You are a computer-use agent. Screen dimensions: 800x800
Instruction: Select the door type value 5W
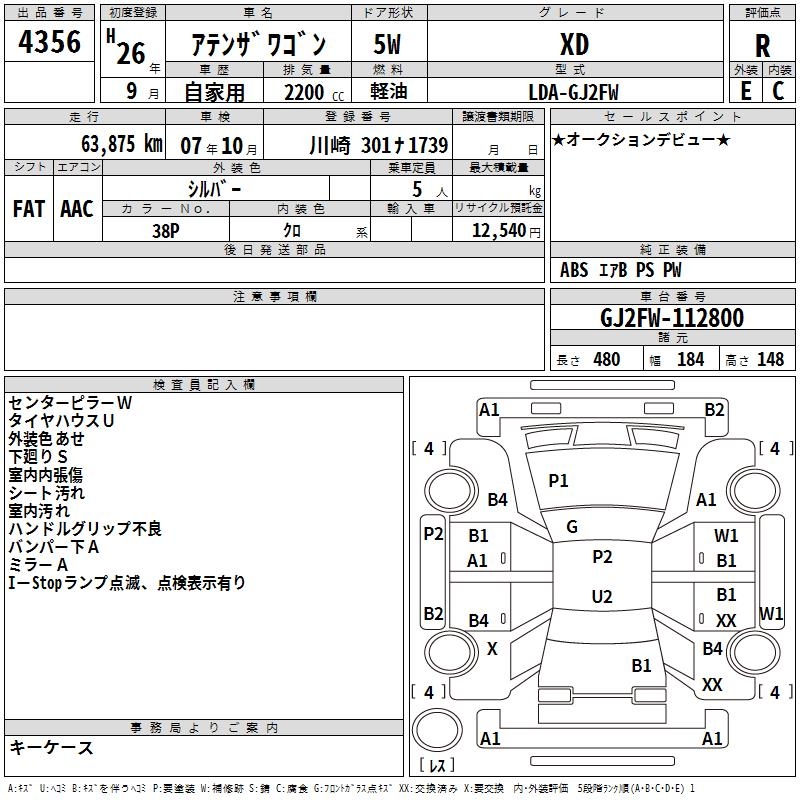[387, 44]
